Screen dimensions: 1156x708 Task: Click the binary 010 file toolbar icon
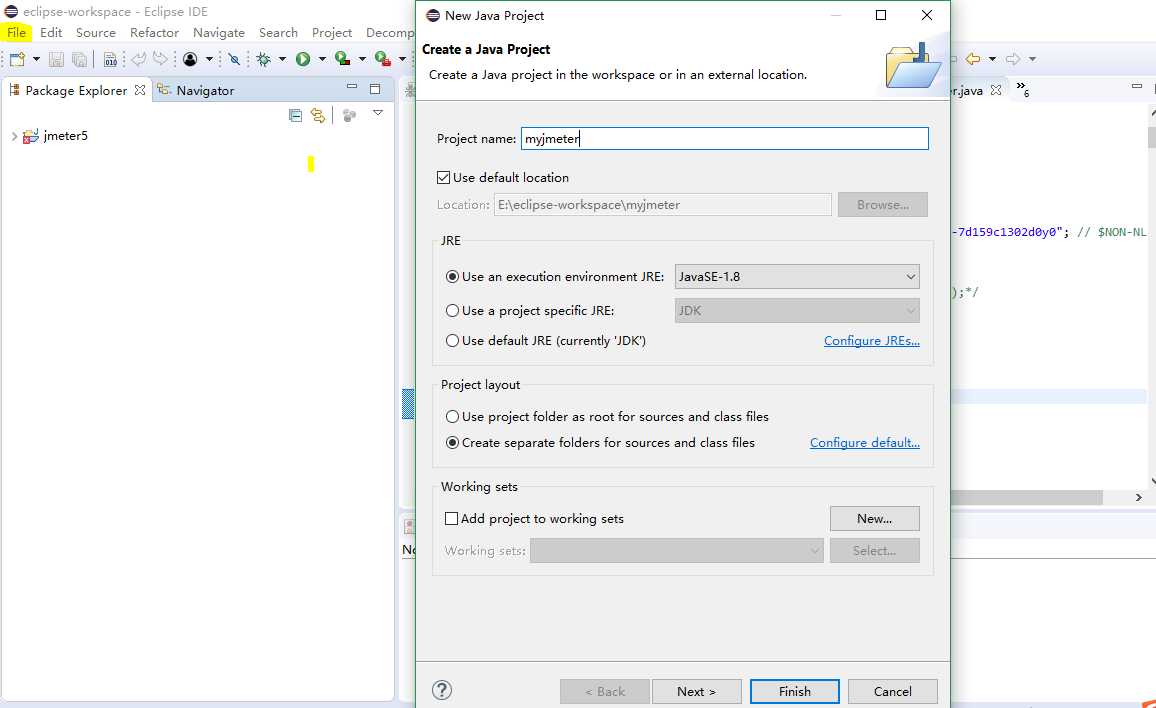point(110,59)
